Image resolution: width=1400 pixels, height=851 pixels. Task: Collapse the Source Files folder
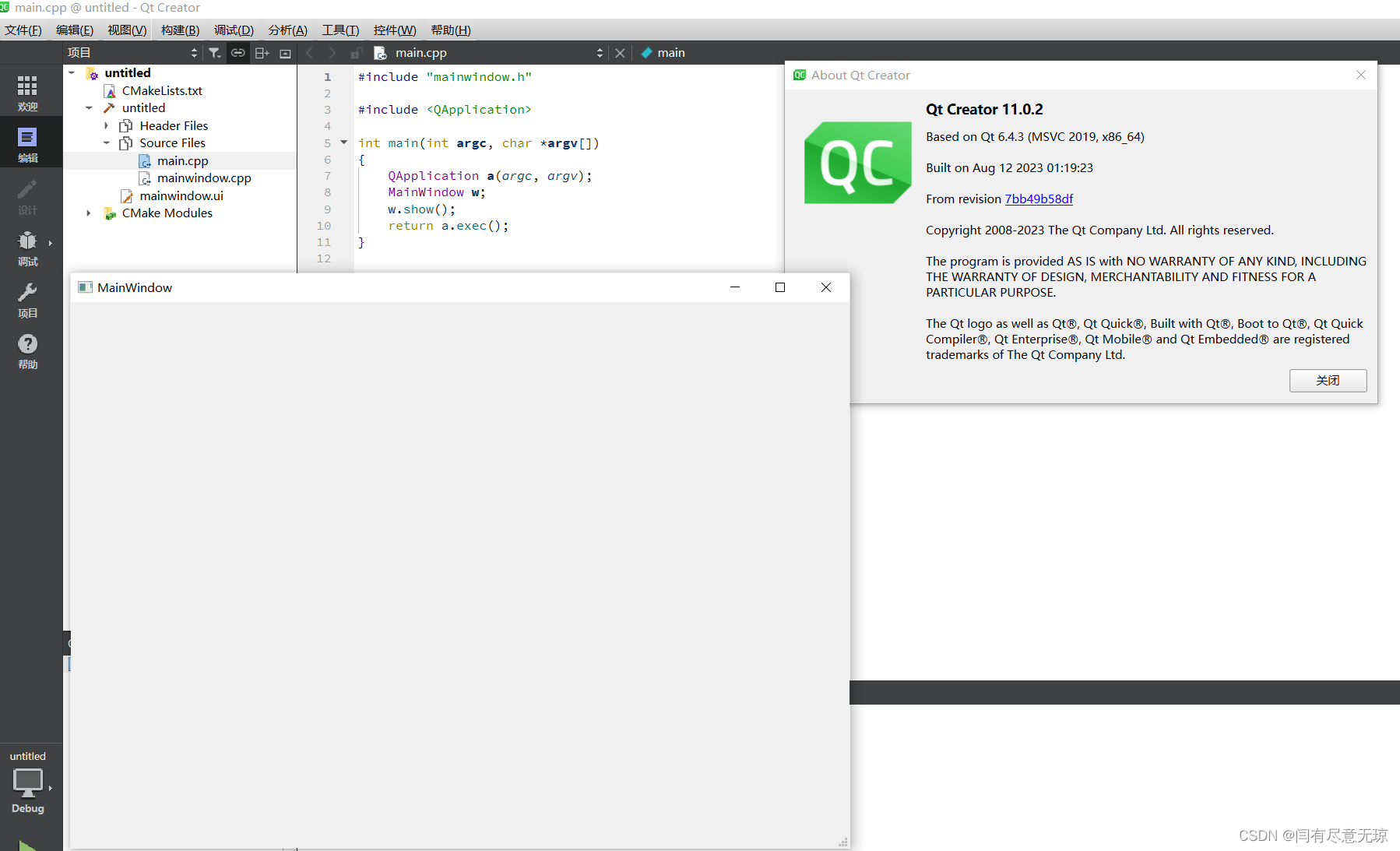(106, 143)
